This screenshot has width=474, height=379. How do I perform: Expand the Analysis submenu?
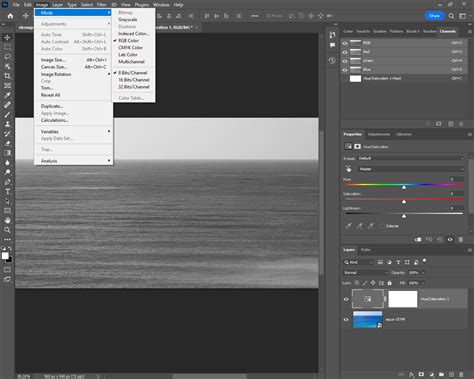click(73, 161)
